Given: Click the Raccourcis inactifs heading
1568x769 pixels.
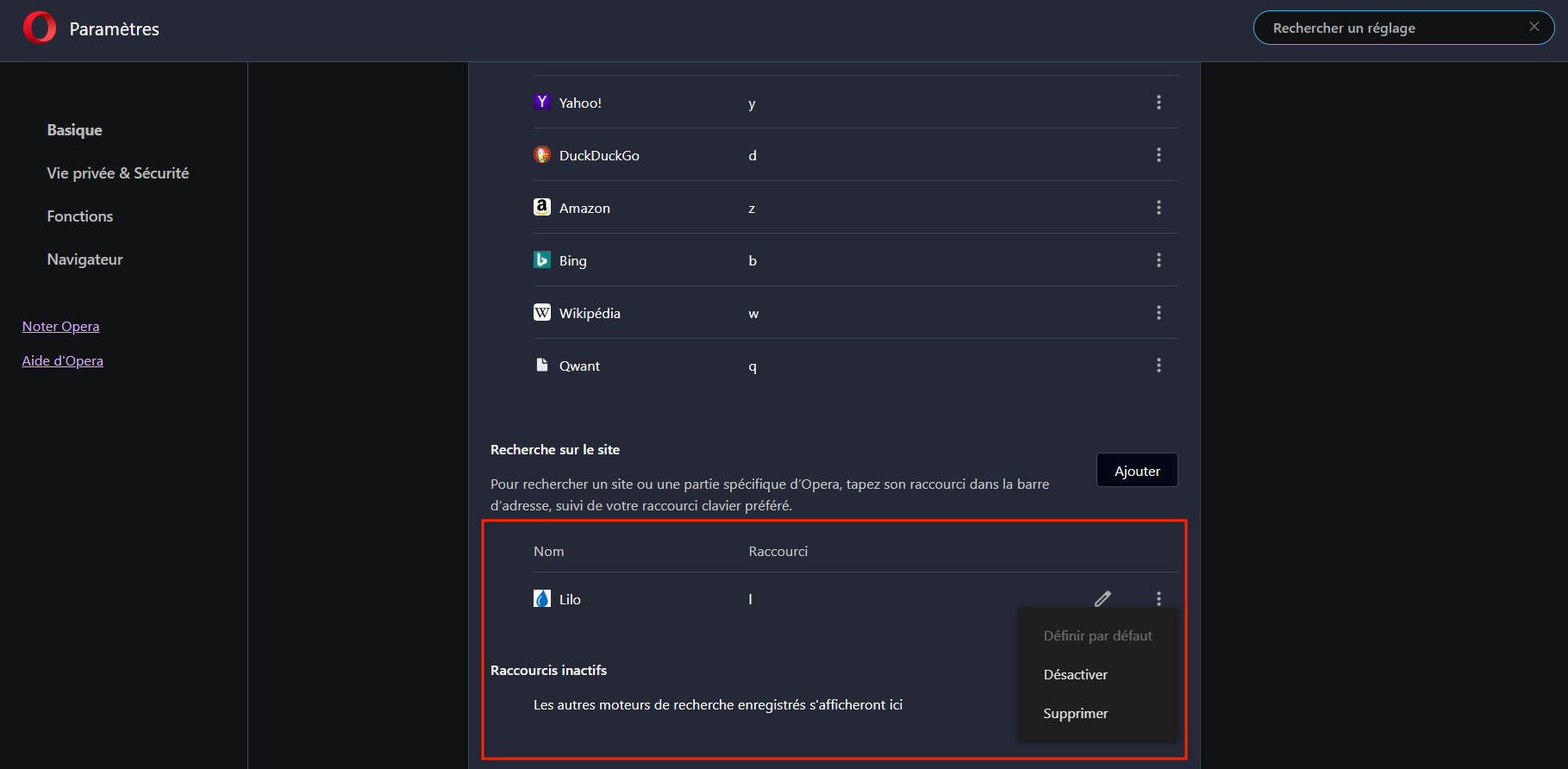Looking at the screenshot, I should (548, 671).
